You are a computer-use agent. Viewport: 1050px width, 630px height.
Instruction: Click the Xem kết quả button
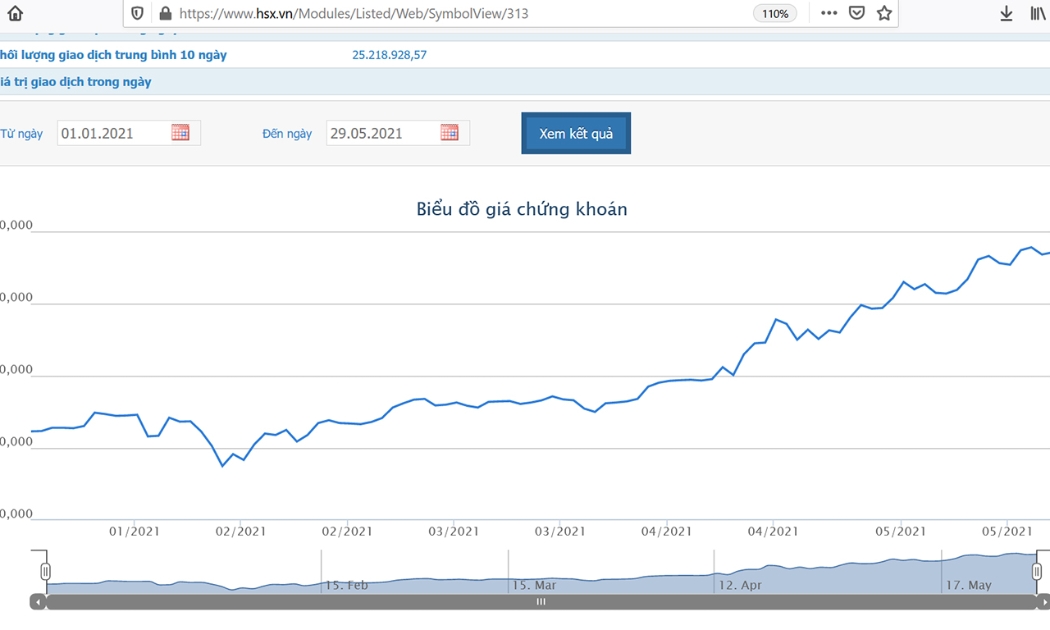point(576,133)
